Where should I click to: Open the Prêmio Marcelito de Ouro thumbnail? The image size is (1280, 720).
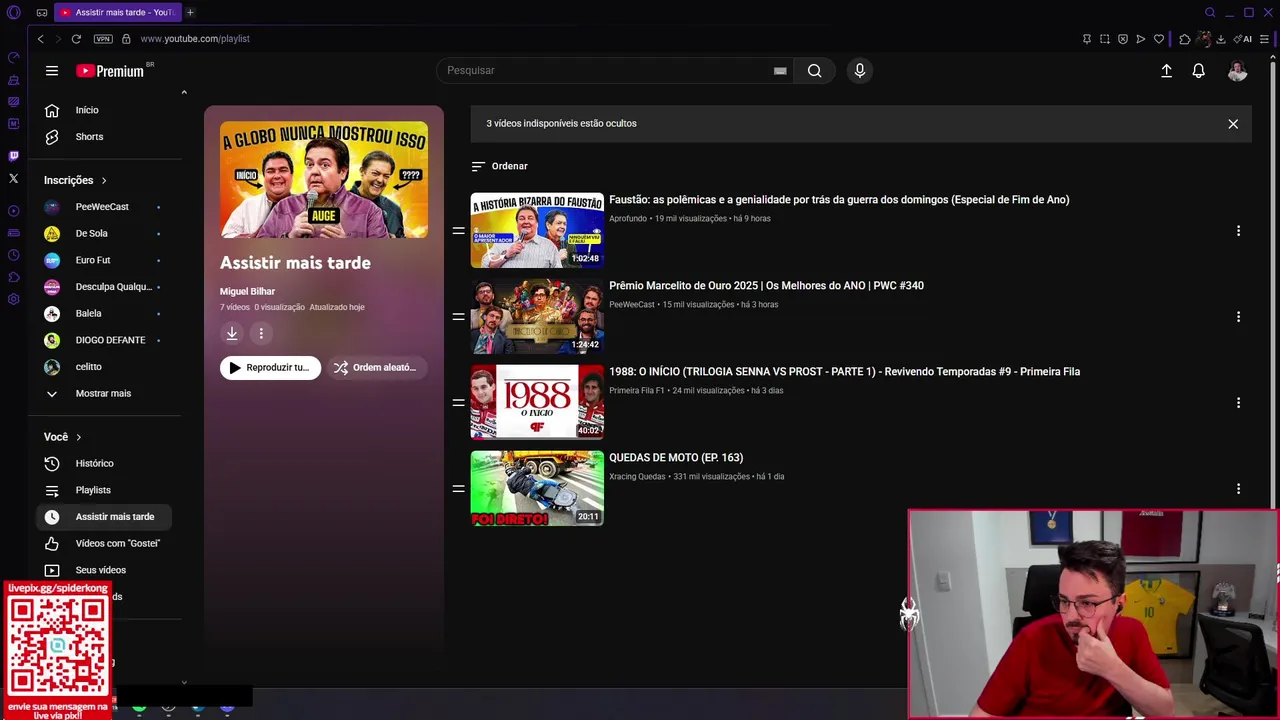[x=537, y=316]
